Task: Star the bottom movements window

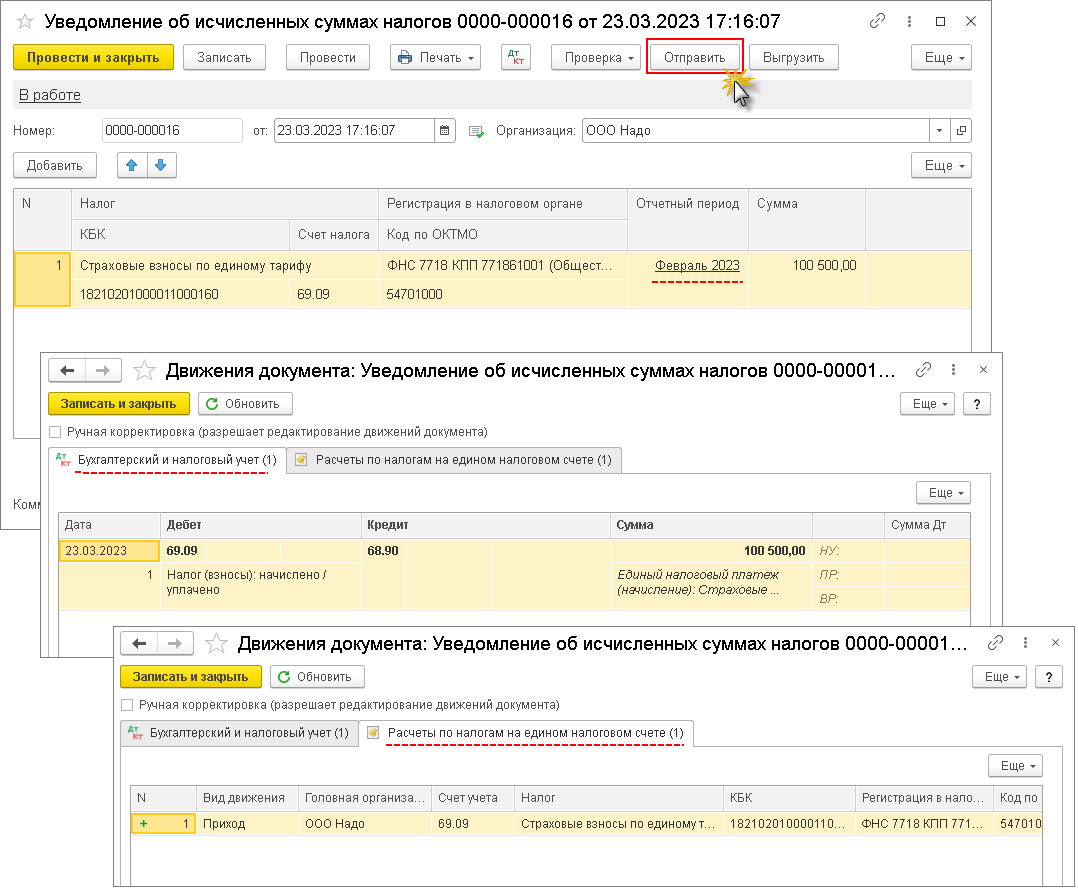Action: pos(217,644)
